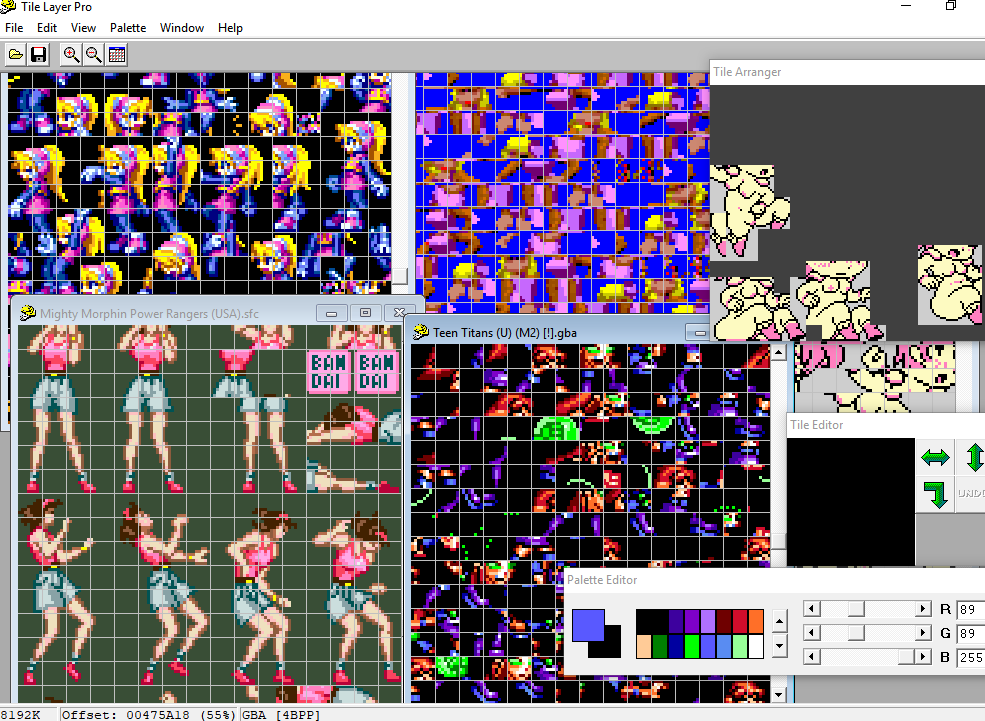The height and width of the screenshot is (721, 985).
Task: Open the Palette menu
Action: coord(127,28)
